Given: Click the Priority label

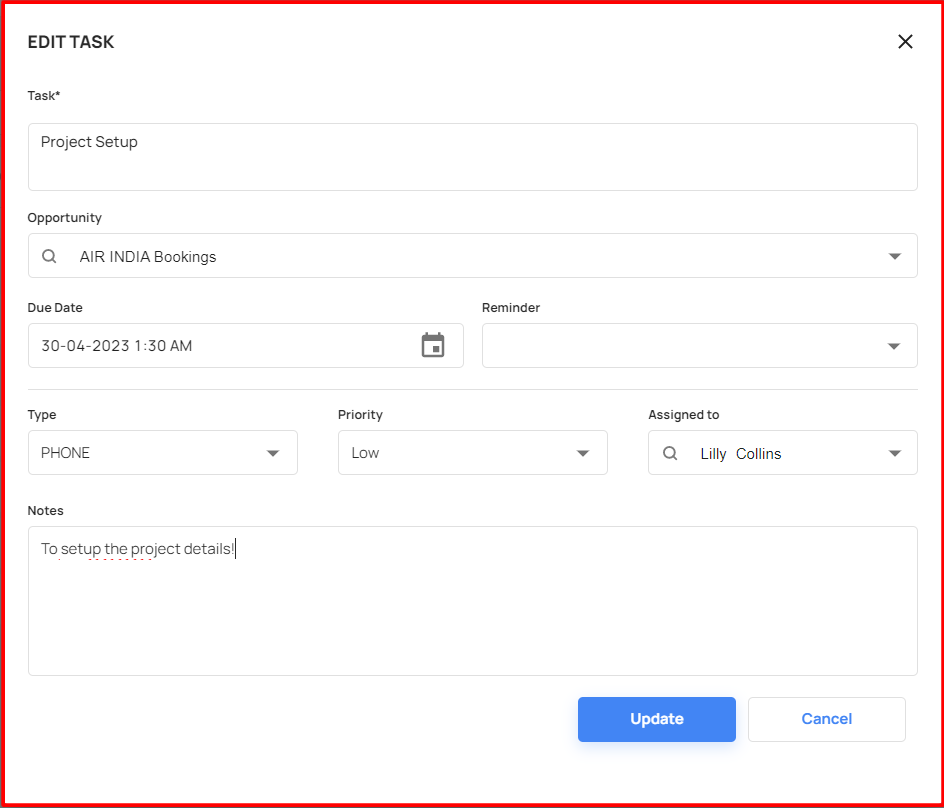Looking at the screenshot, I should click(x=360, y=414).
